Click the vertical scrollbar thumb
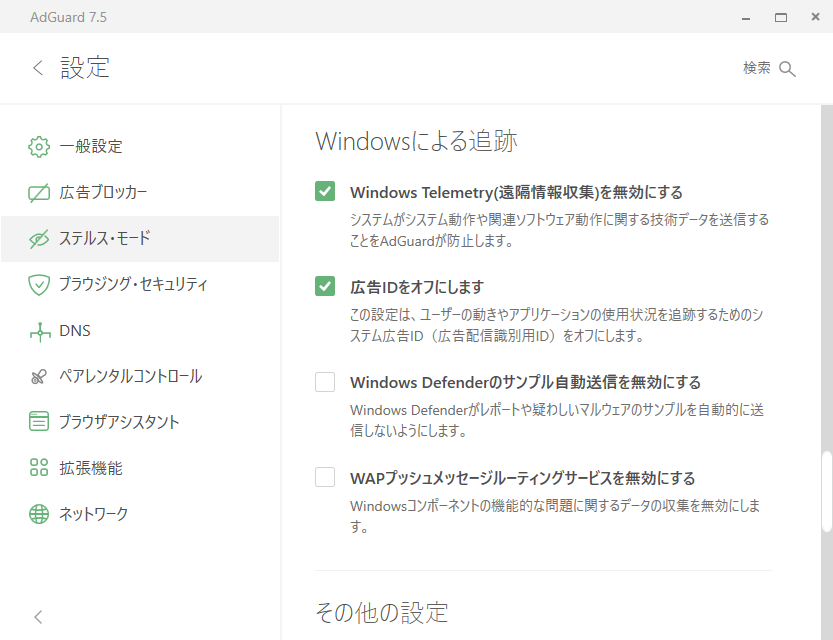Viewport: 833px width, 640px height. pos(827,491)
